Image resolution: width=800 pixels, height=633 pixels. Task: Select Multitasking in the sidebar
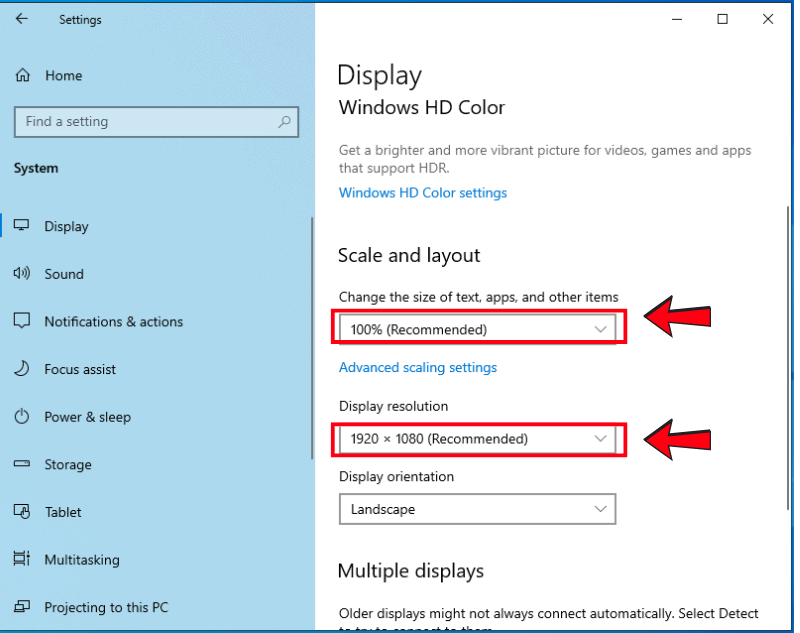pyautogui.click(x=81, y=560)
